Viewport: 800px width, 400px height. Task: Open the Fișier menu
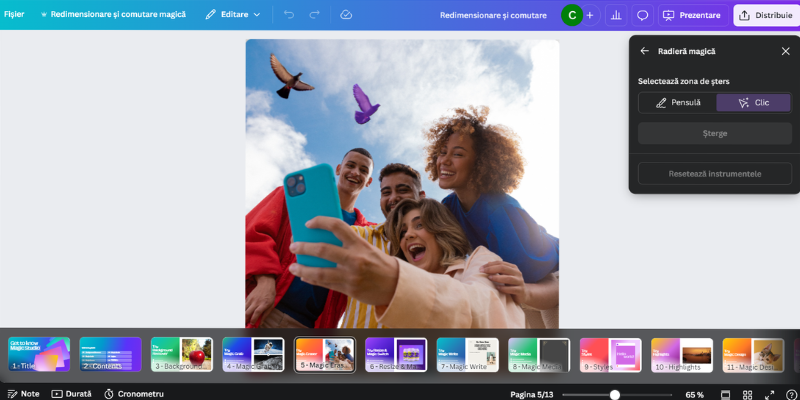(x=14, y=15)
